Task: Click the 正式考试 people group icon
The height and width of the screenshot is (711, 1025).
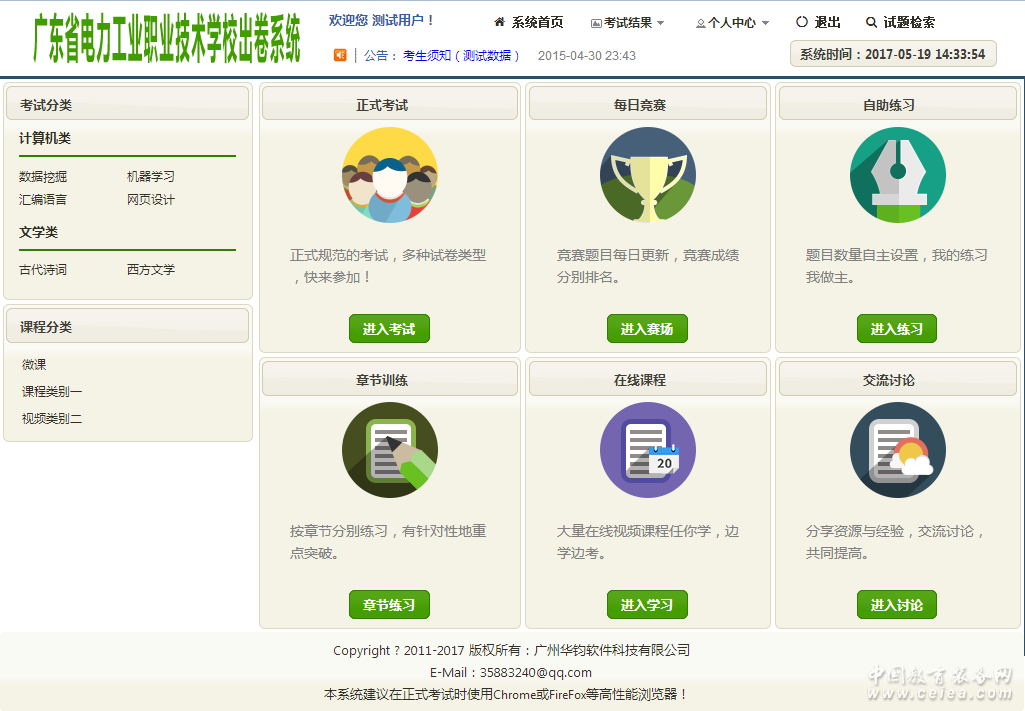Action: (x=389, y=176)
